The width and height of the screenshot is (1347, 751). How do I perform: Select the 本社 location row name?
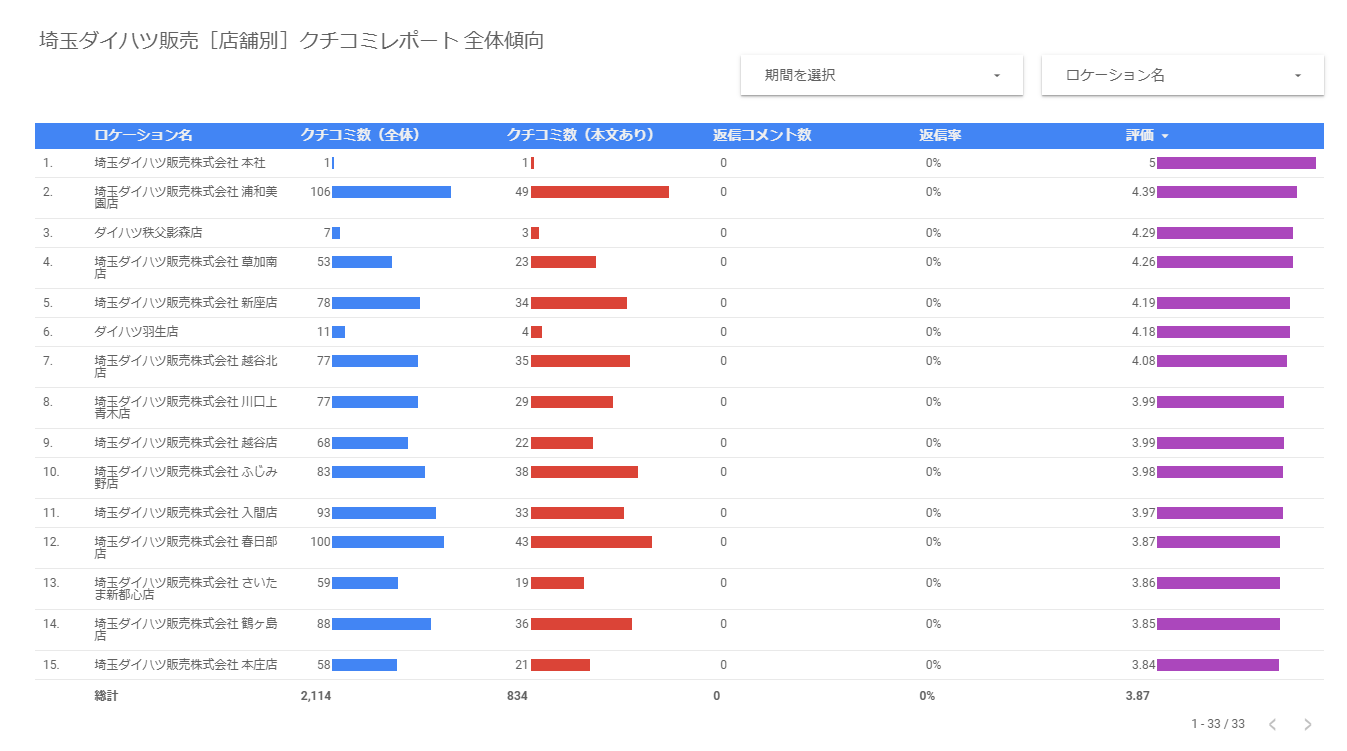[180, 162]
